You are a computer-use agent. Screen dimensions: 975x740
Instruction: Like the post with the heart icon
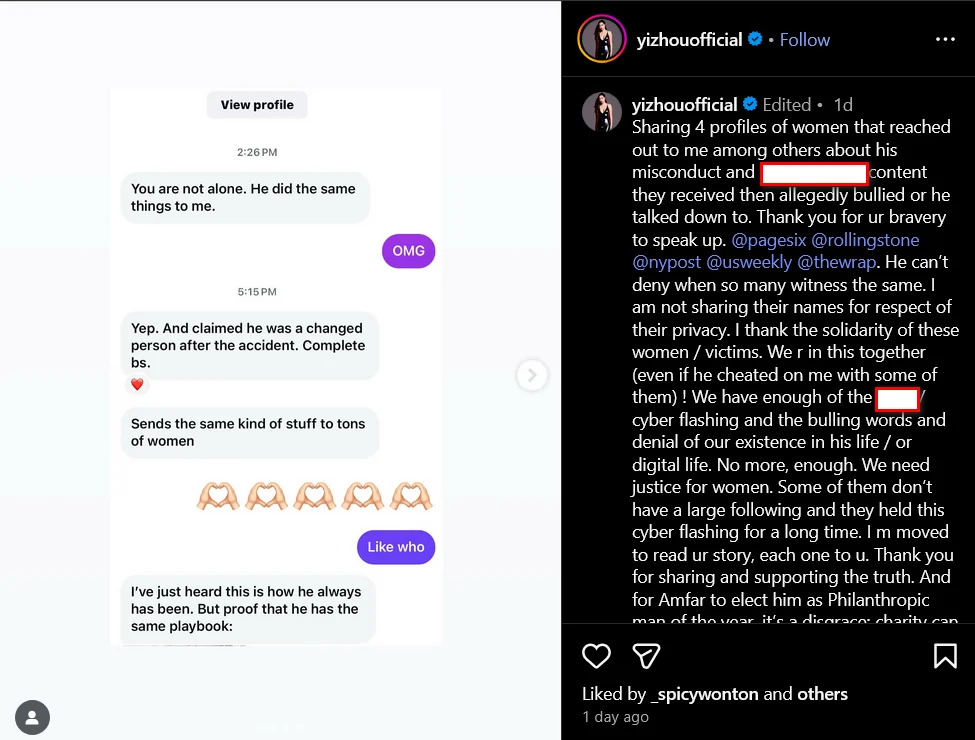point(596,656)
